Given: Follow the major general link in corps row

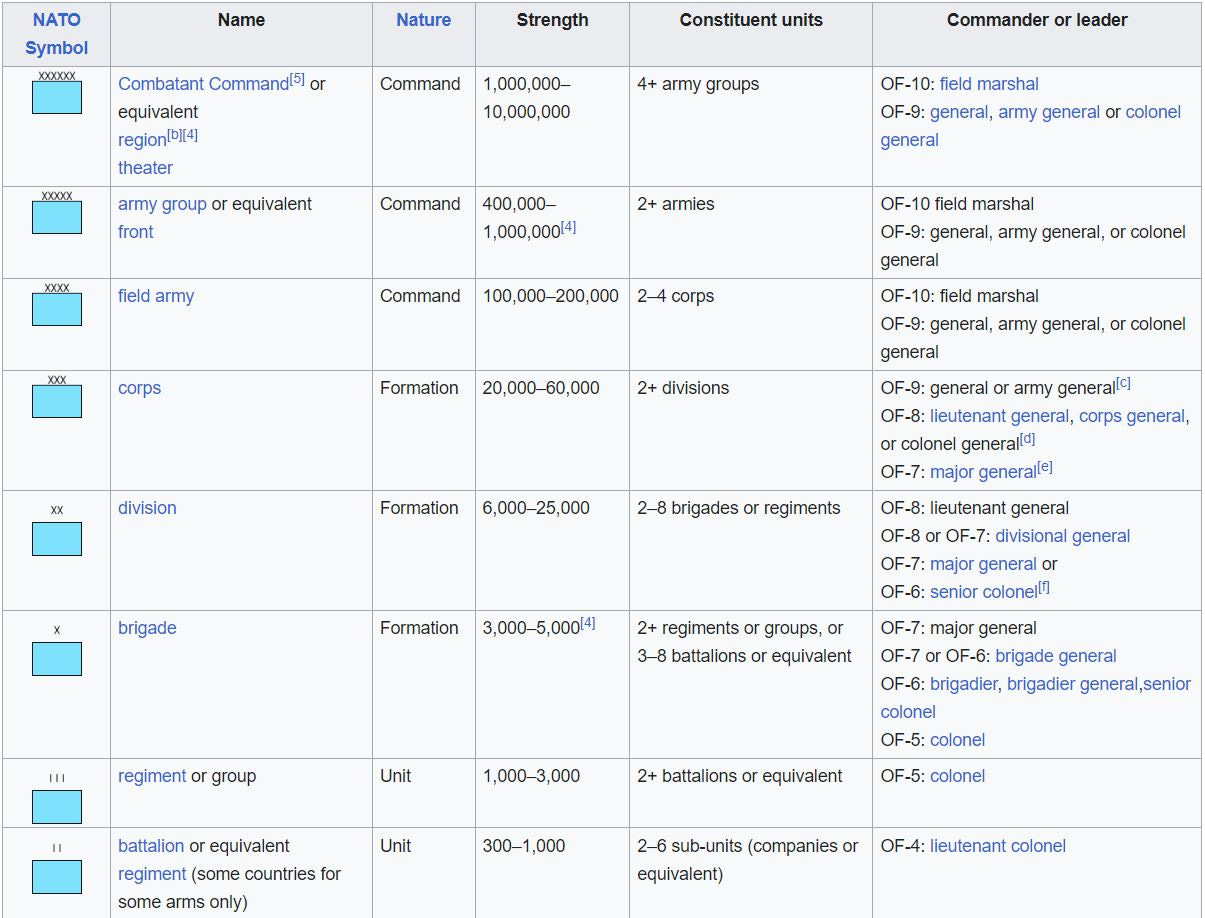Looking at the screenshot, I should pyautogui.click(x=983, y=472).
